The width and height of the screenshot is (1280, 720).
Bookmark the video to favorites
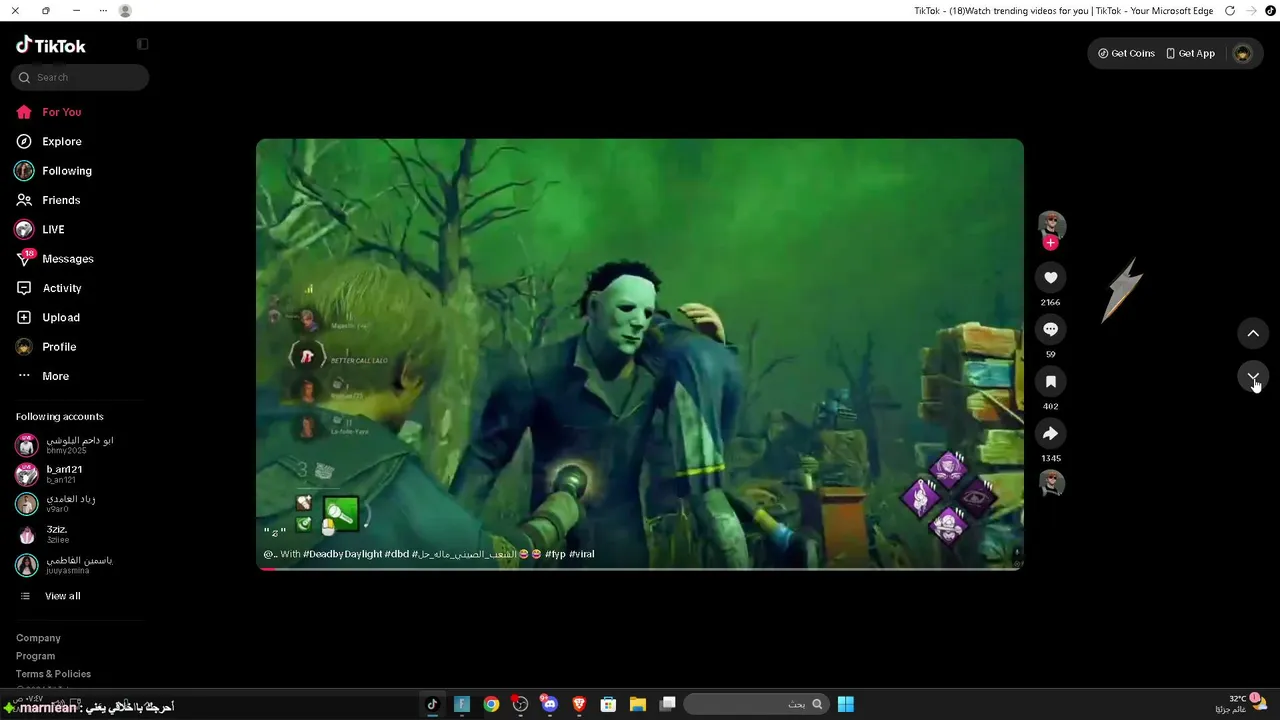(1050, 381)
